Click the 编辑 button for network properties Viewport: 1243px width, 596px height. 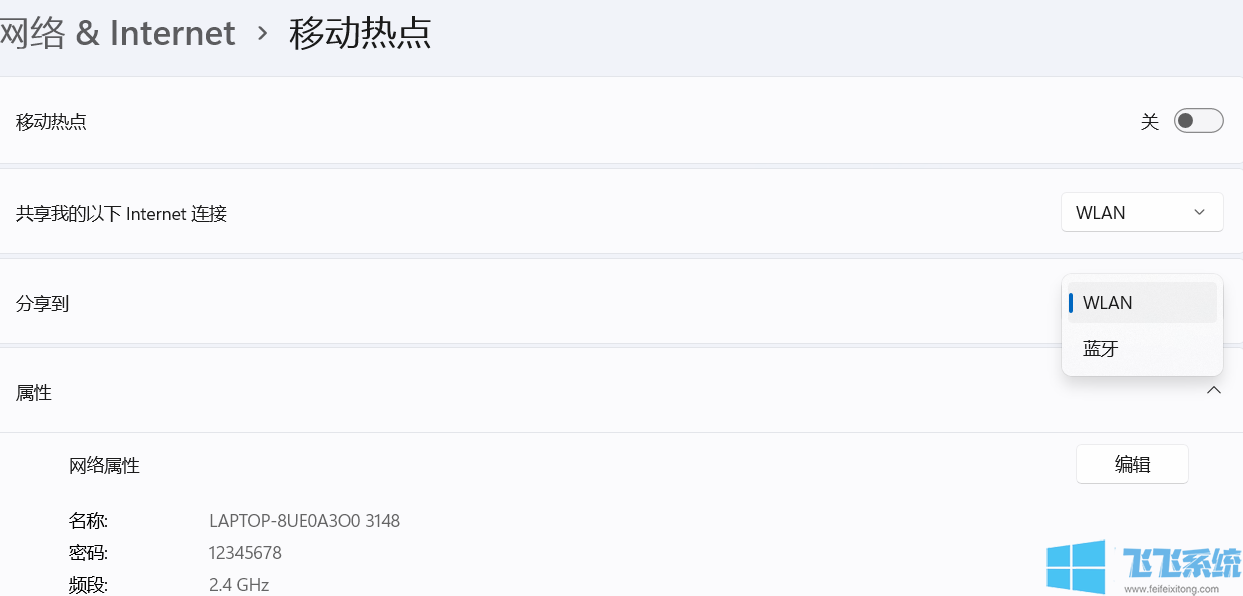[x=1132, y=464]
